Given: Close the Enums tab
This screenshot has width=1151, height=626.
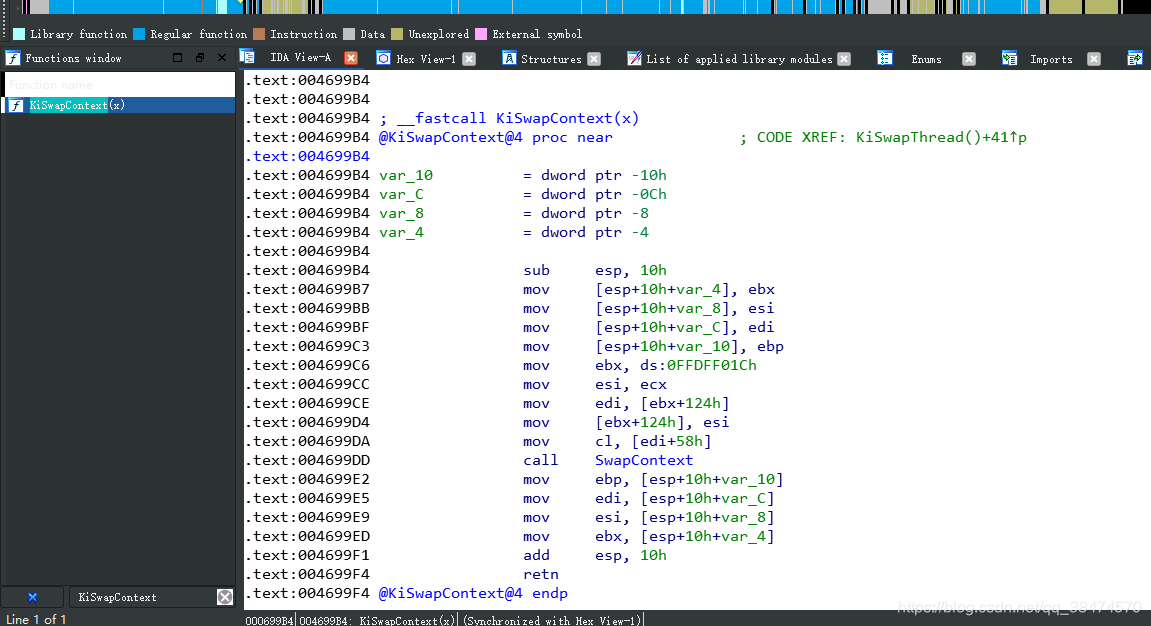Looking at the screenshot, I should (x=969, y=59).
